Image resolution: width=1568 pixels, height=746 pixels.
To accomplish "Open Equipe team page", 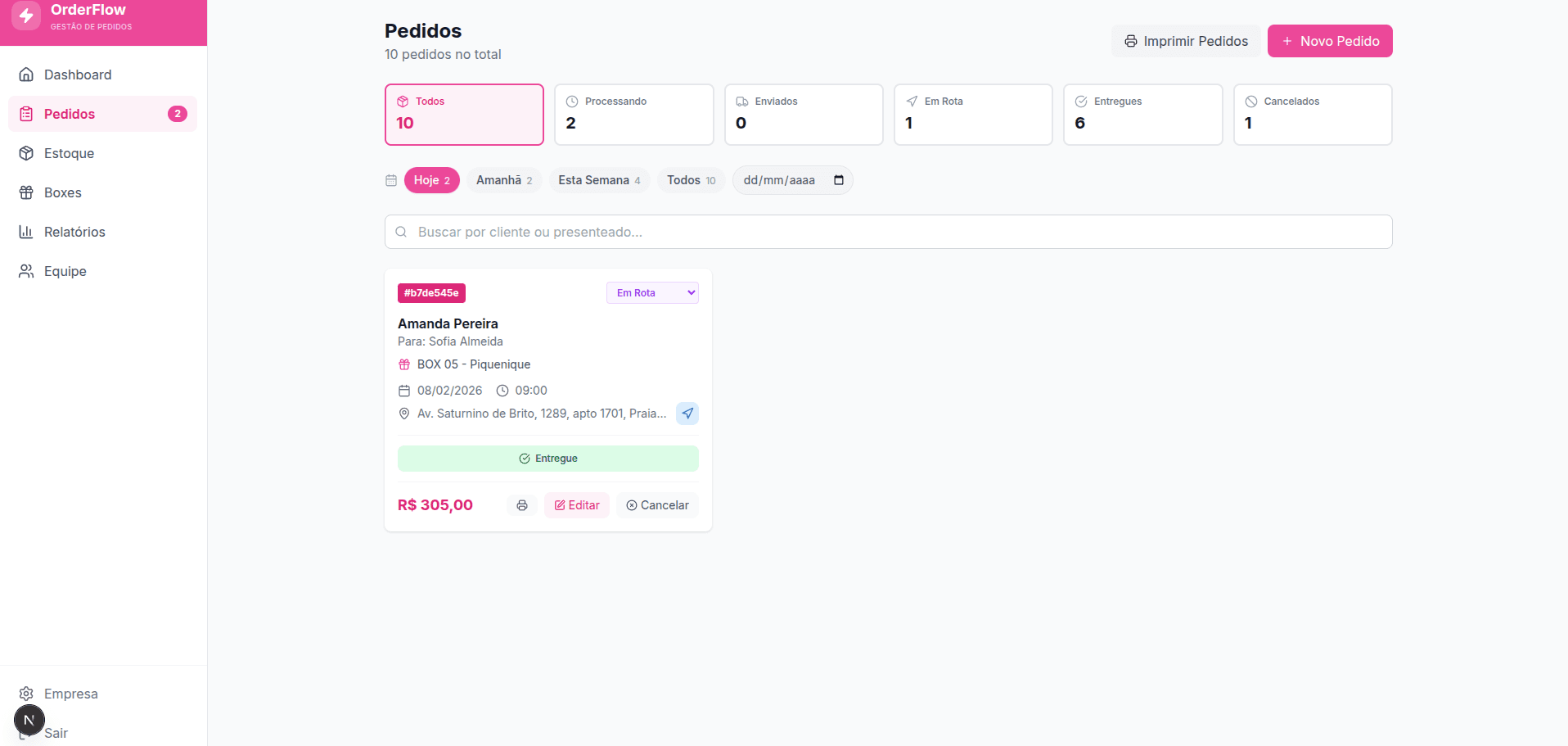I will coord(65,271).
